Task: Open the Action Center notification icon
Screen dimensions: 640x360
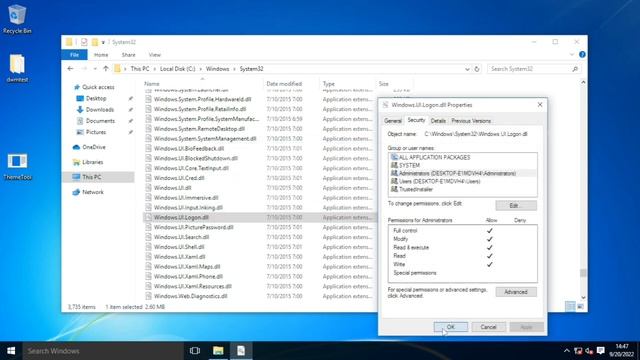Action: pos(600,351)
